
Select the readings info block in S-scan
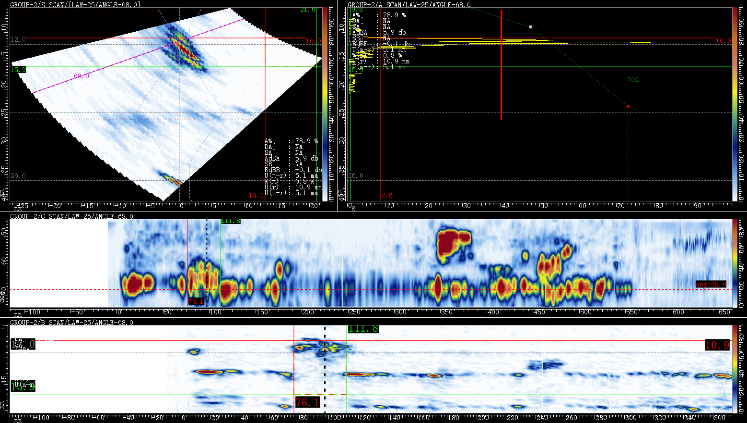coord(293,167)
